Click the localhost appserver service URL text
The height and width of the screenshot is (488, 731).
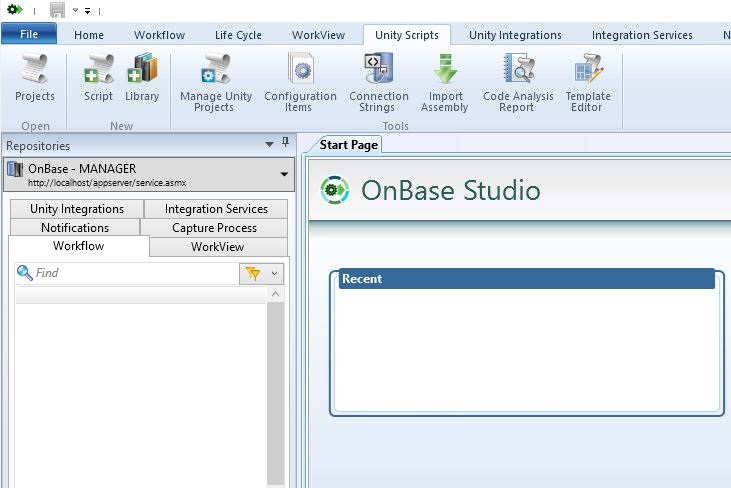[x=107, y=183]
